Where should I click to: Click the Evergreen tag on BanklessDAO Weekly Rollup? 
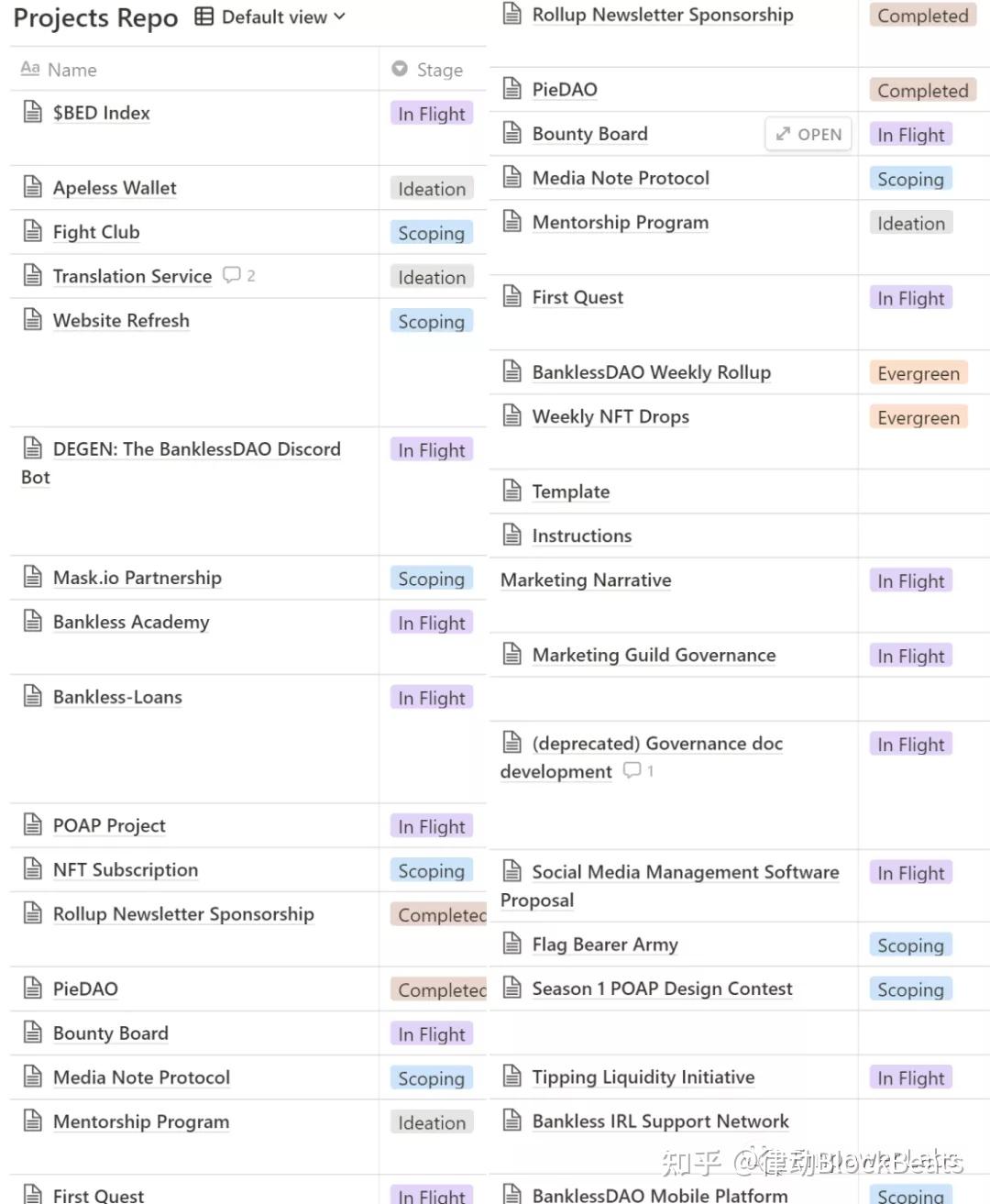(x=918, y=373)
